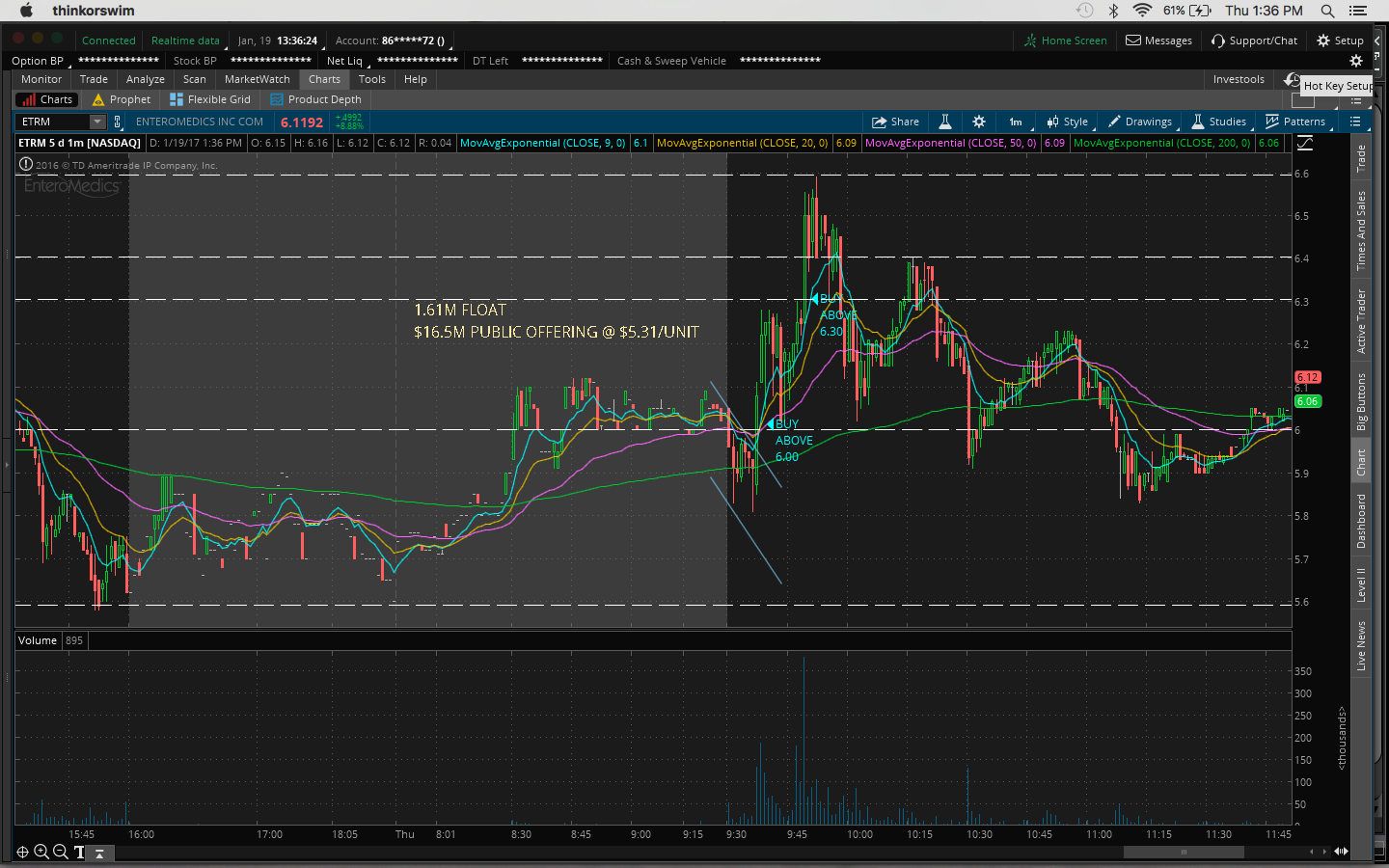Zoom in on the chart
The image size is (1389, 868).
41,852
